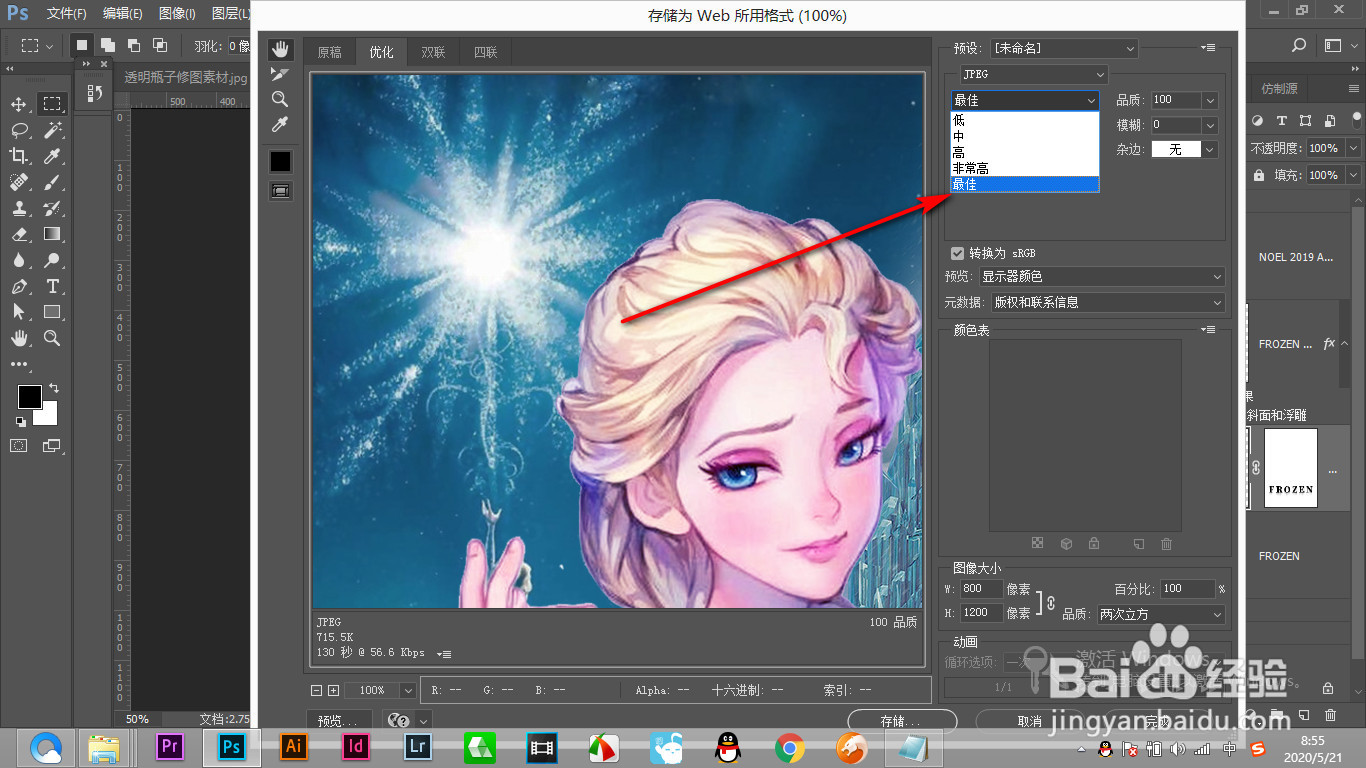The width and height of the screenshot is (1366, 768).
Task: Select the Eyedropper tool in Save for Web dialog
Action: point(280,124)
